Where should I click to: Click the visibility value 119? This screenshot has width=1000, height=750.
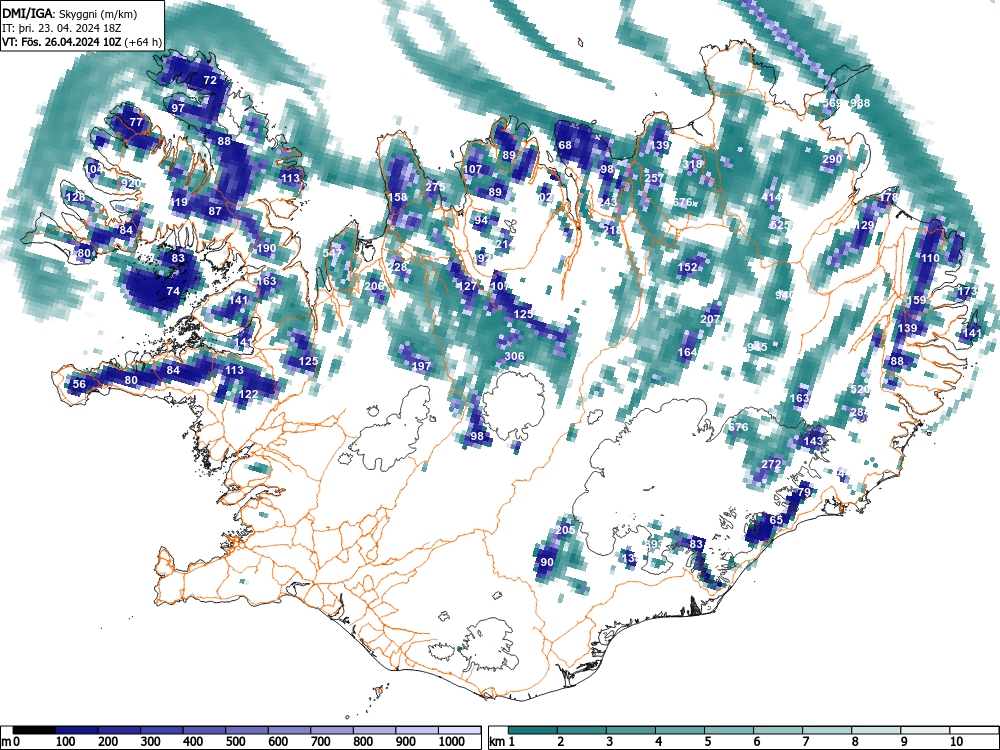click(179, 203)
